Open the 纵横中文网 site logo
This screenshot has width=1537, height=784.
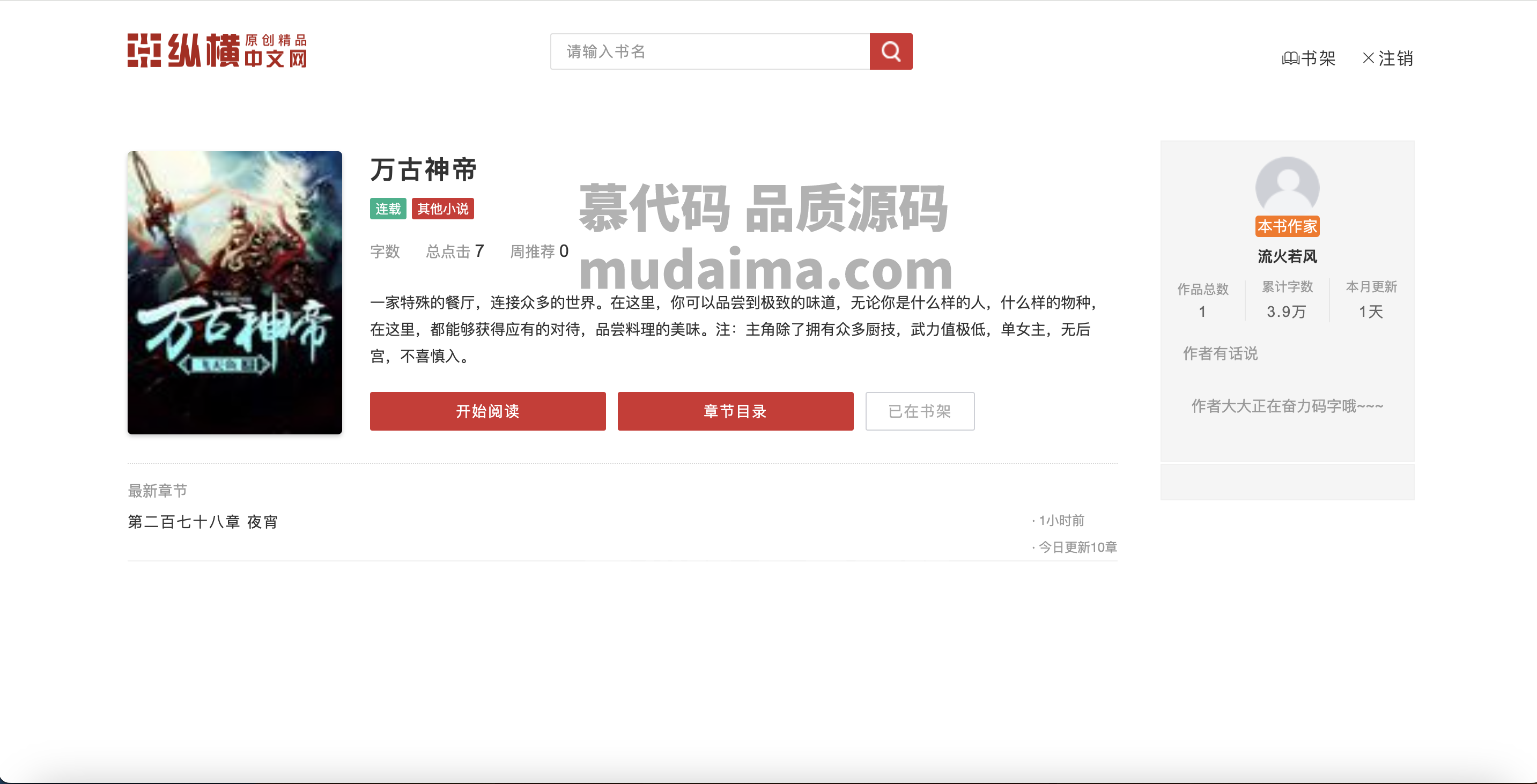tap(217, 50)
